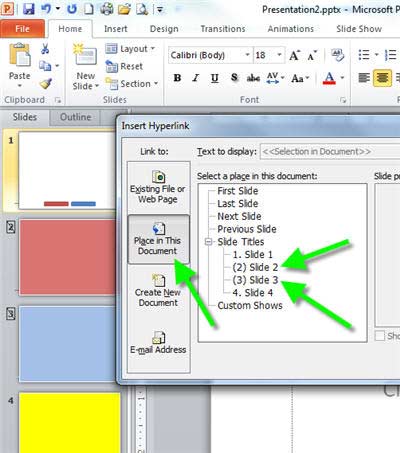Viewport: 400px width, 453px height.
Task: Open the Font dialog launcher
Action: point(343,100)
